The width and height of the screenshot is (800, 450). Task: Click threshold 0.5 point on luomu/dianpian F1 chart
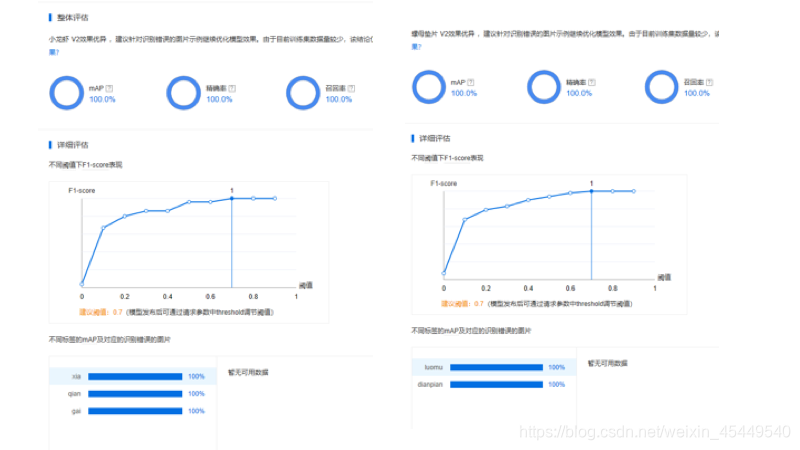click(549, 196)
